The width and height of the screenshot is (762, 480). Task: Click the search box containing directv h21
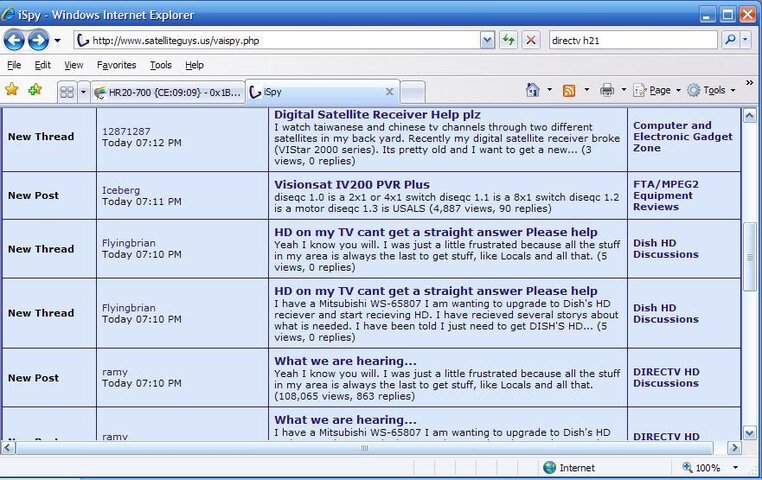[x=633, y=40]
